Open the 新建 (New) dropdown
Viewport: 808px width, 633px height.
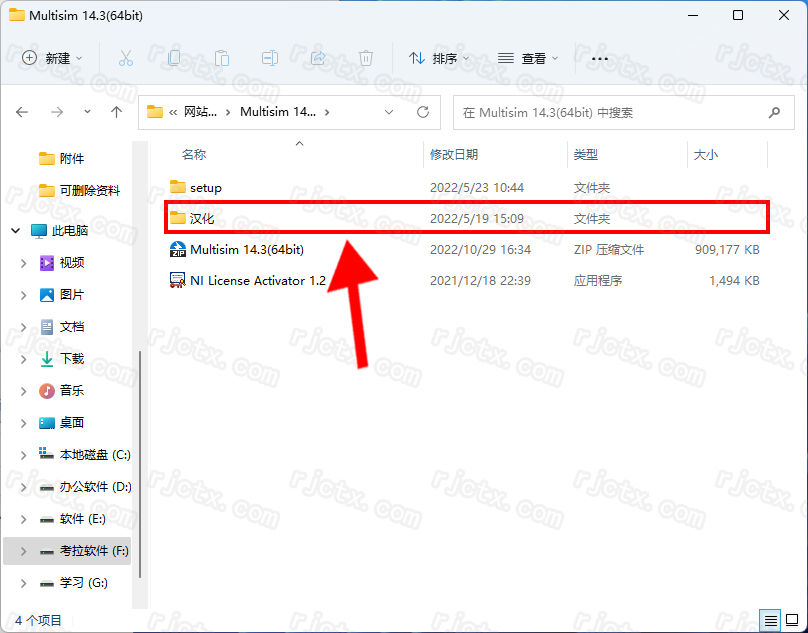pos(52,58)
